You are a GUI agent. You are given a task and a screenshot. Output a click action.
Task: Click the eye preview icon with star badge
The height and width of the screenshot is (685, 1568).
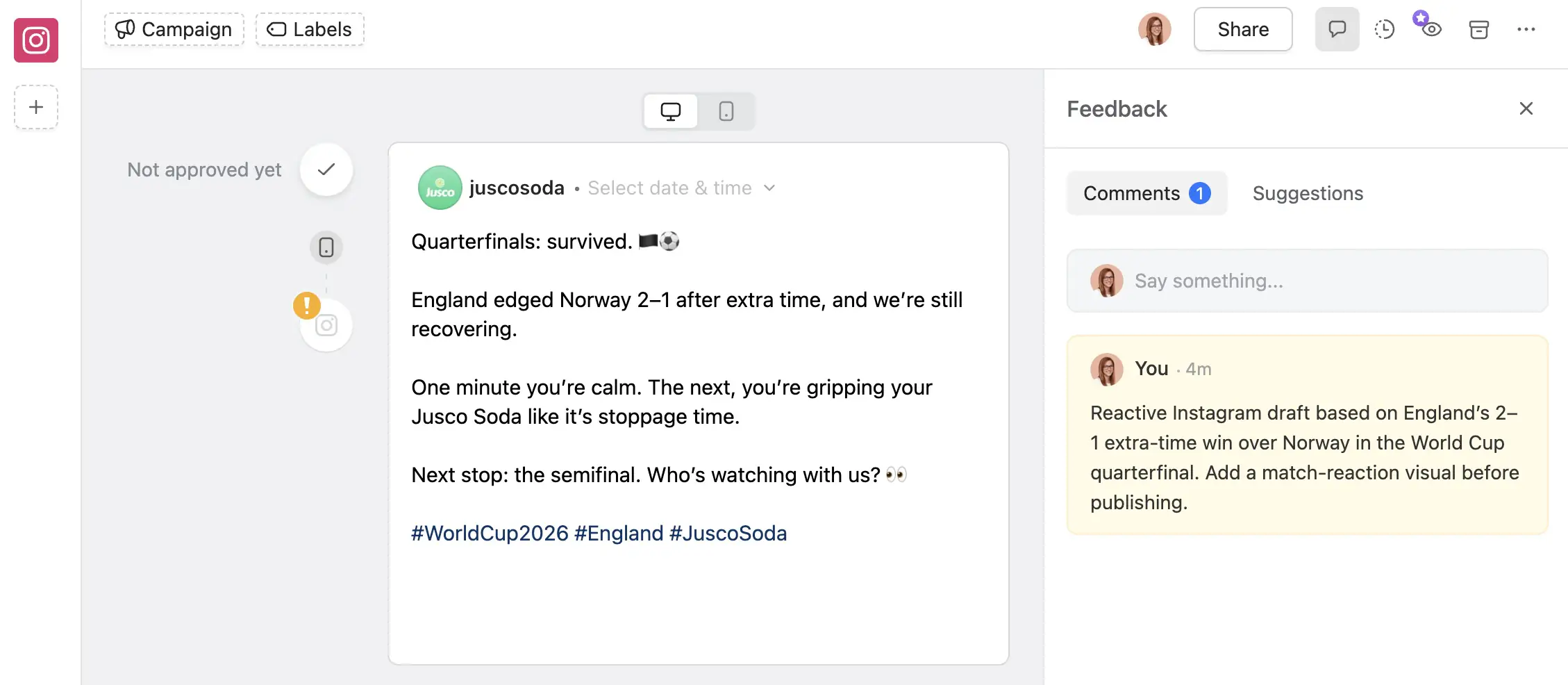(x=1431, y=29)
